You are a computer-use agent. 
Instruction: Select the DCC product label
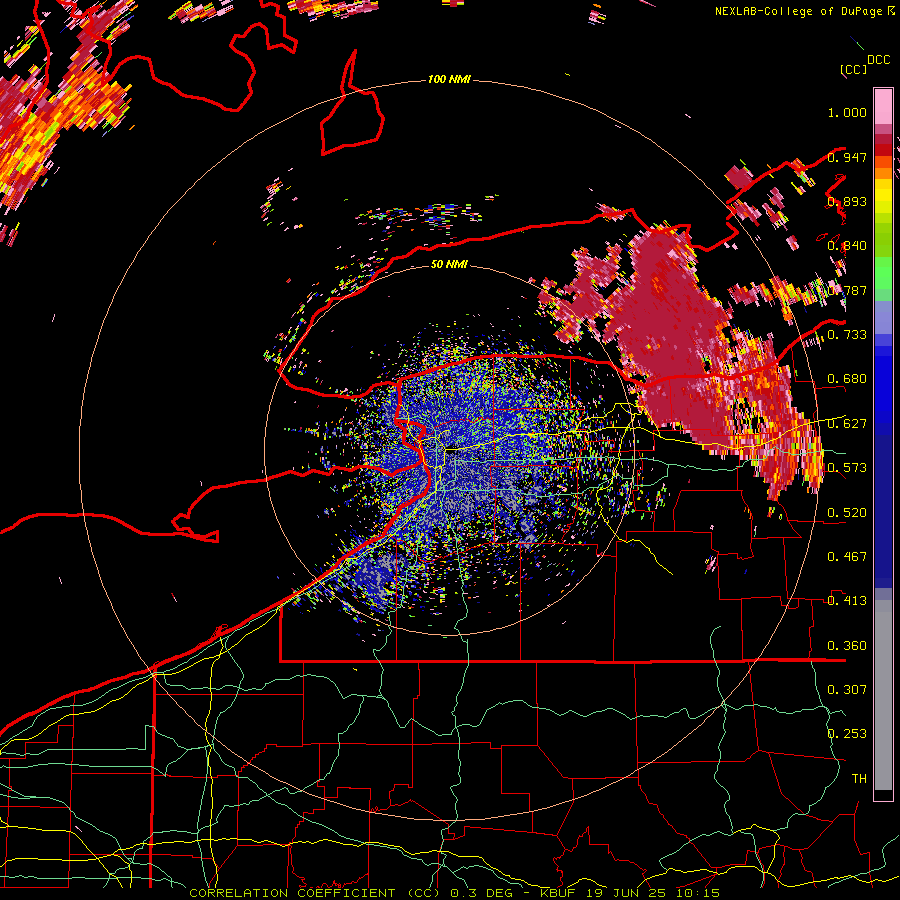tap(878, 60)
